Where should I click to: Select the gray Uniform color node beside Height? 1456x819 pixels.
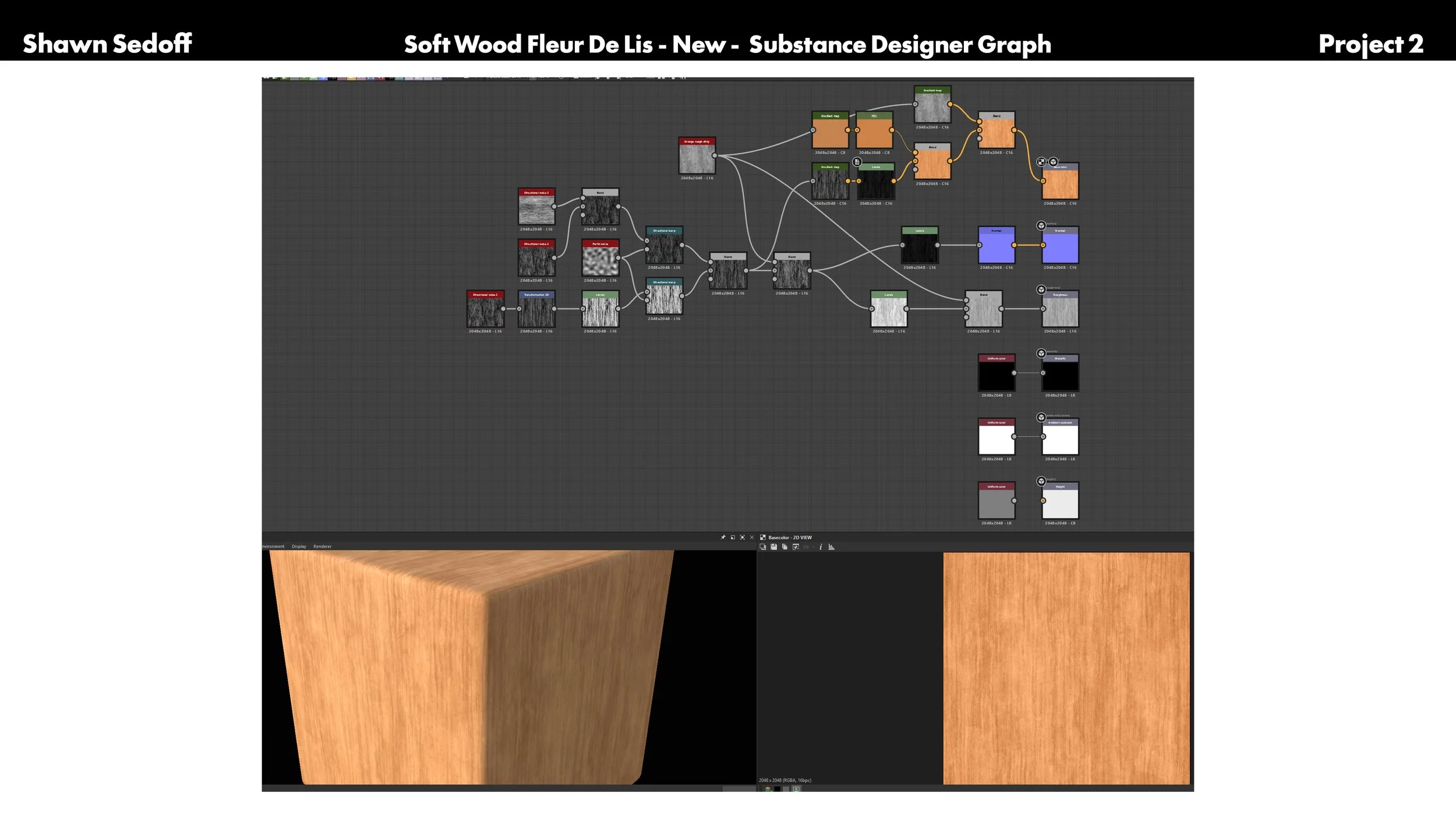click(x=996, y=500)
